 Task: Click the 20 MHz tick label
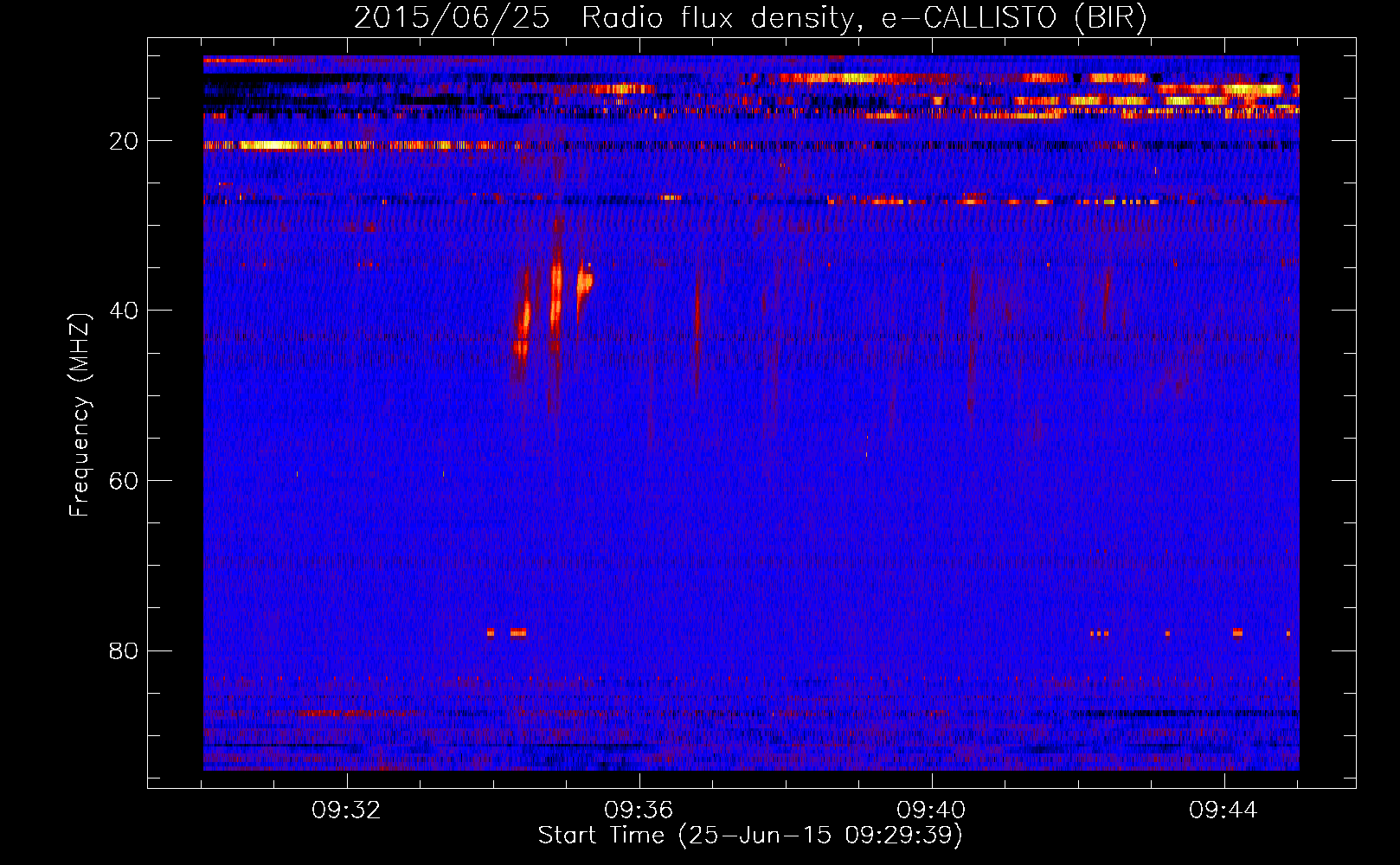(124, 140)
